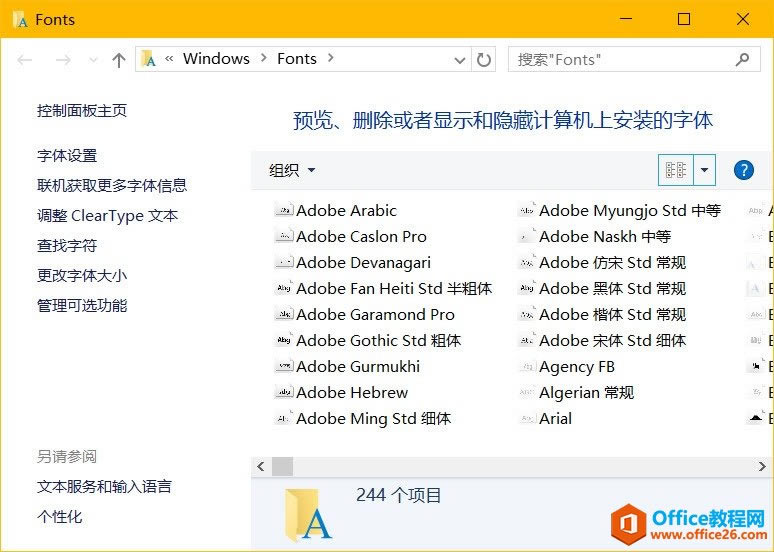Select the Adobe Arabic font icon
774x552 pixels.
point(284,210)
